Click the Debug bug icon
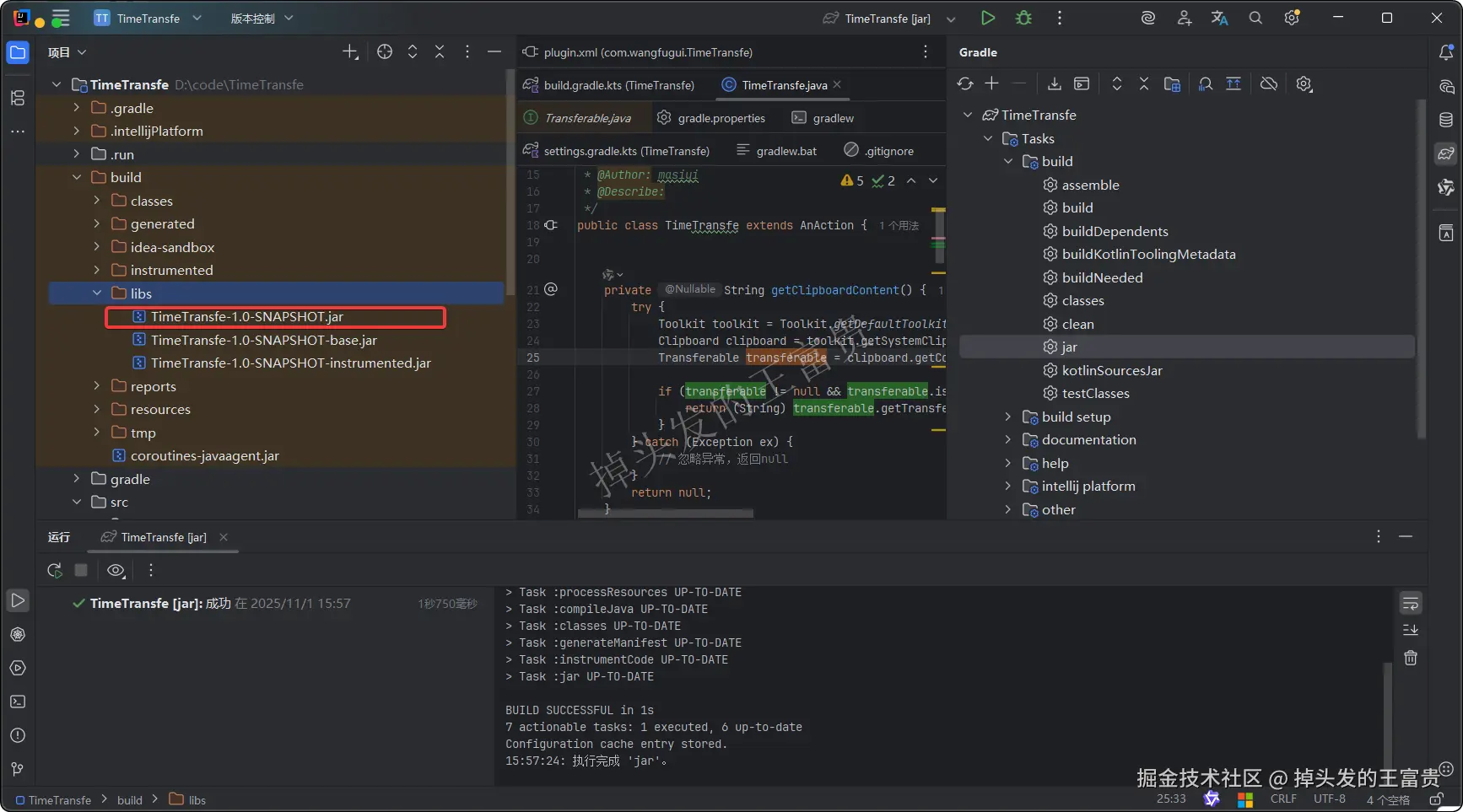The width and height of the screenshot is (1463, 812). pos(1023,18)
